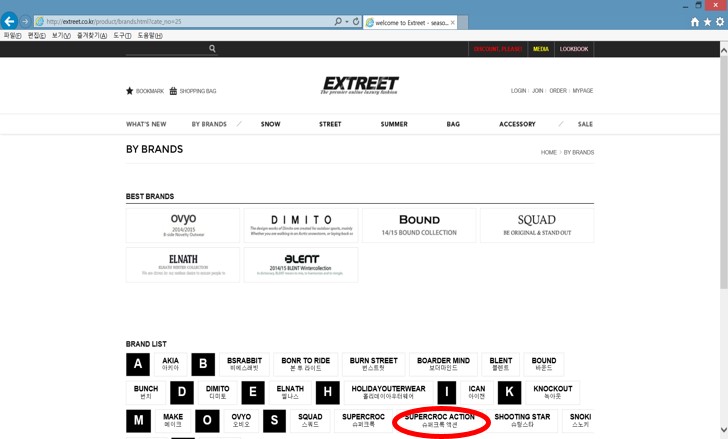Open the address bar search magnifier

coord(338,21)
